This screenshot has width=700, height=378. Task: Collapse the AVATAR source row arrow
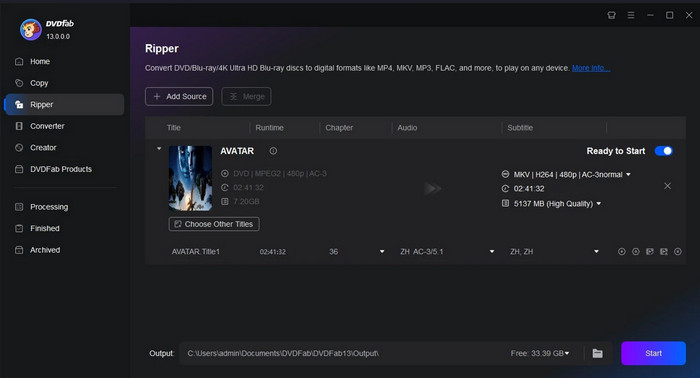click(x=159, y=149)
